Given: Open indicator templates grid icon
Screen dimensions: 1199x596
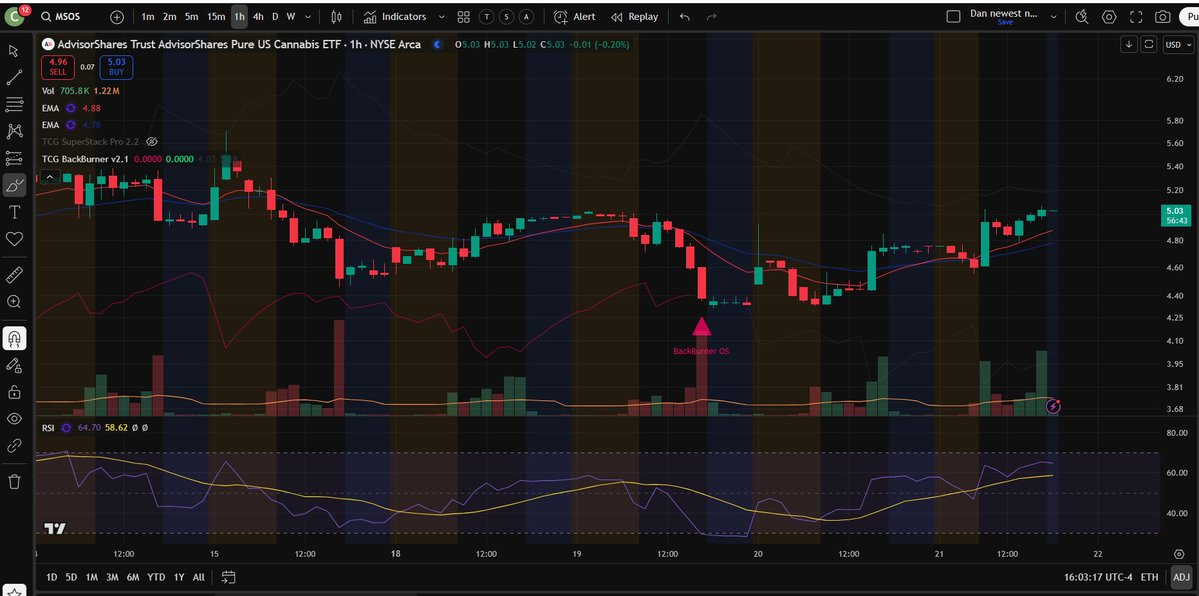Looking at the screenshot, I should coord(463,17).
